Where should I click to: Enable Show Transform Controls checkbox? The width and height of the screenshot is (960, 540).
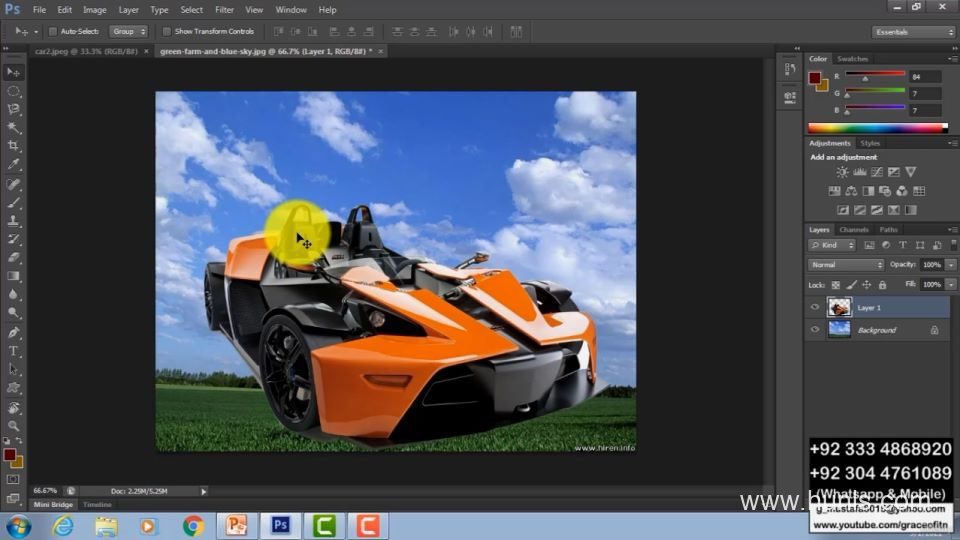166,31
